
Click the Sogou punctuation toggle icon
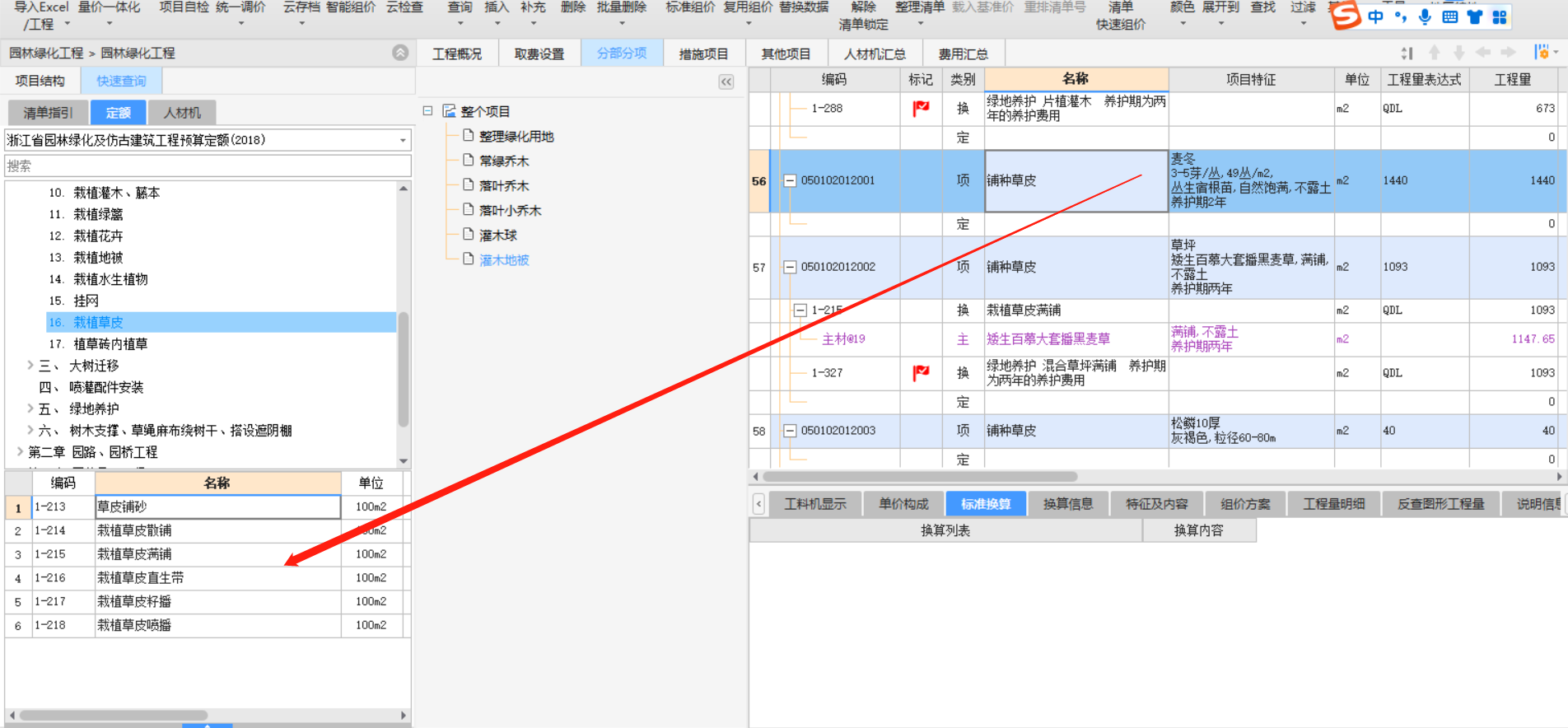pyautogui.click(x=1401, y=16)
